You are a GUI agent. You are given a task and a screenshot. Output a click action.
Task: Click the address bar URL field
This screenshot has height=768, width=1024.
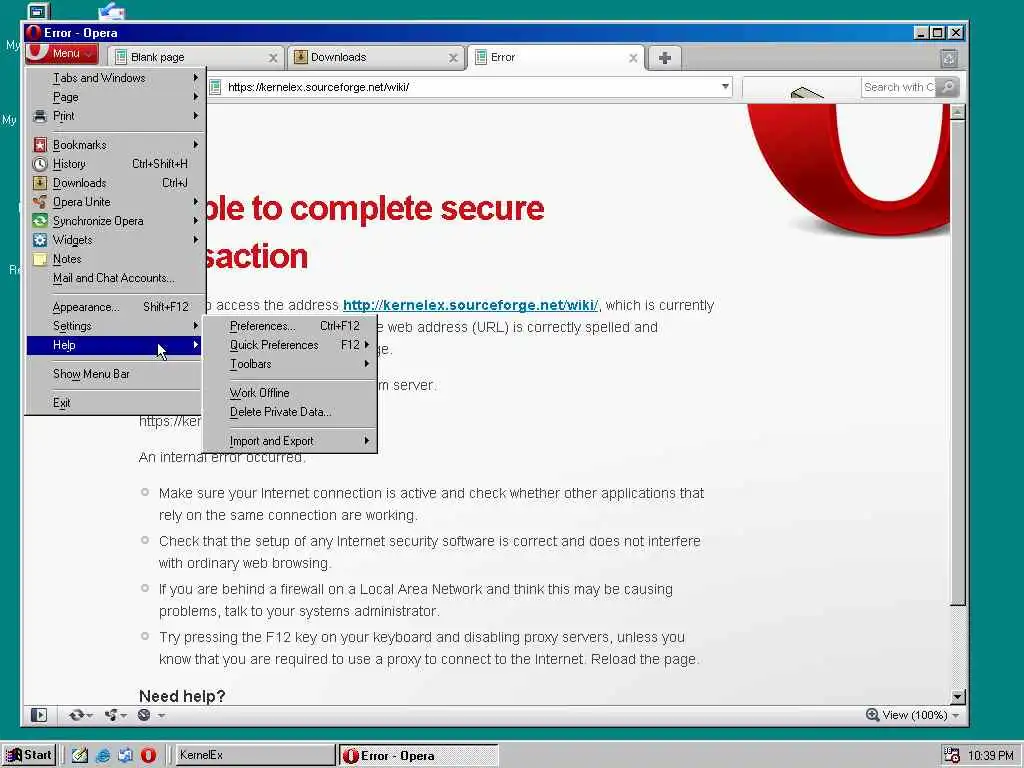[470, 87]
